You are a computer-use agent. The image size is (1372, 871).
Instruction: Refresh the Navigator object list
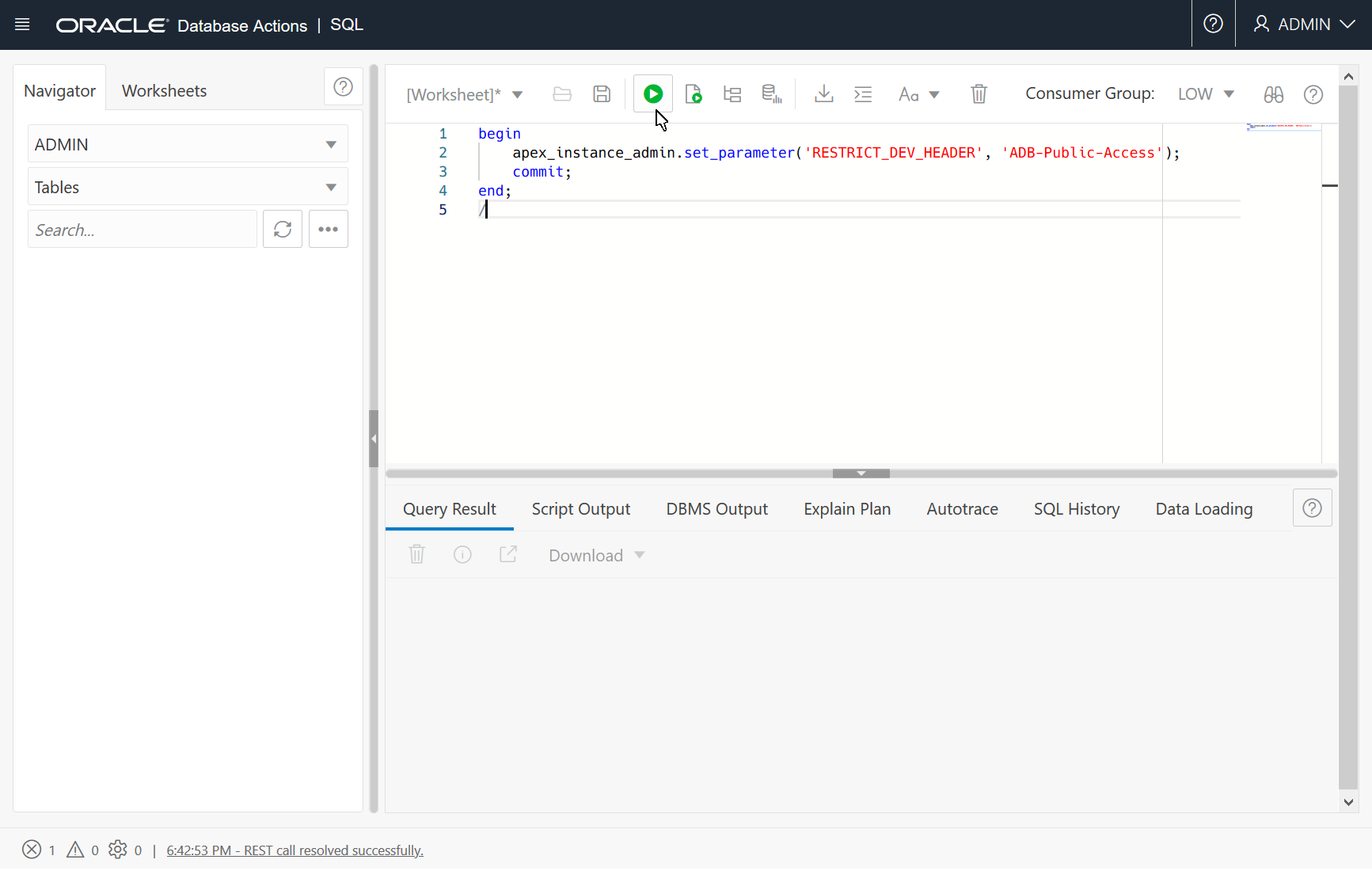point(283,229)
